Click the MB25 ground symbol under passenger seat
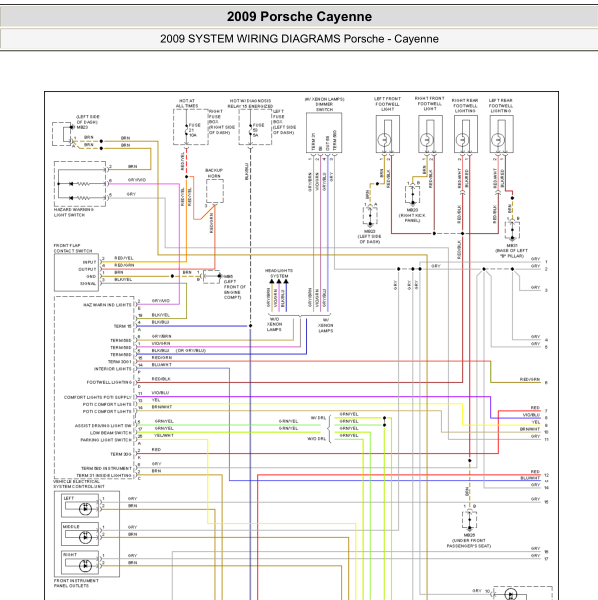Screen dimensions: 598x600 point(469,520)
